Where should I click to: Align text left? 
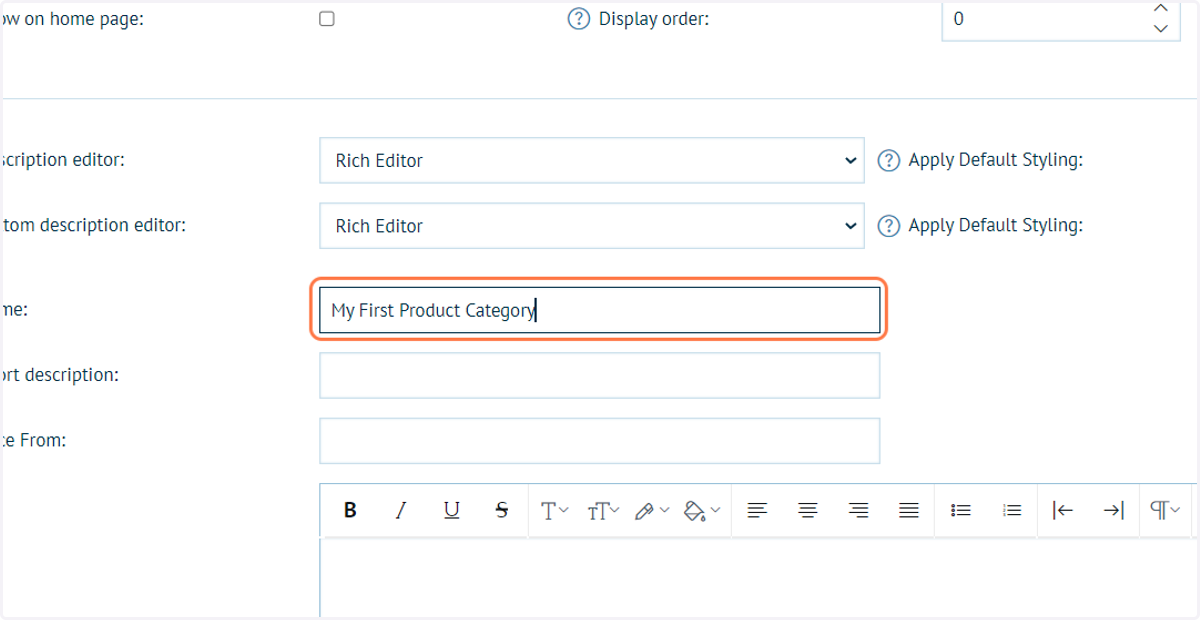coord(758,510)
